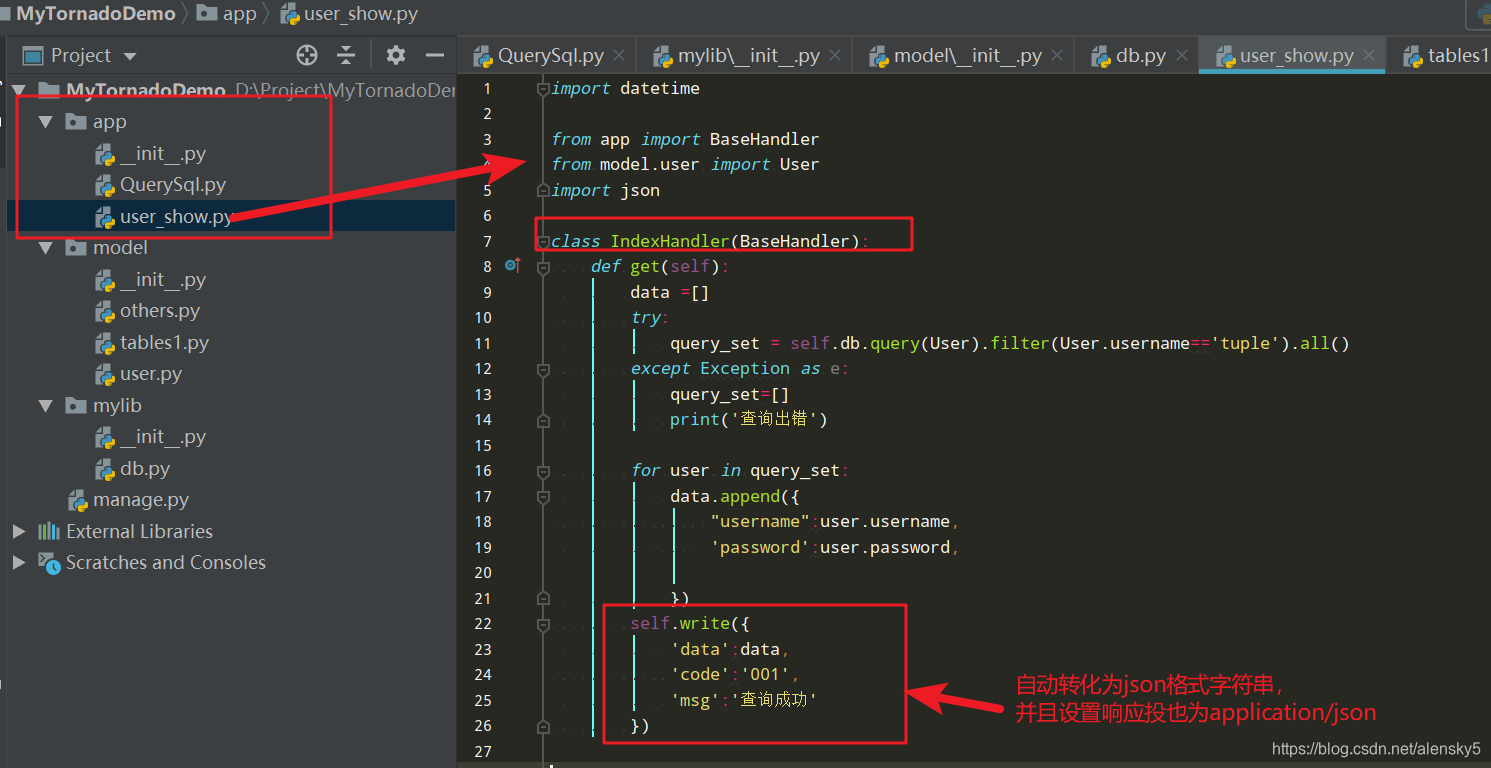Click the BaseHandler import on line 3
This screenshot has width=1491, height=768.
point(764,139)
